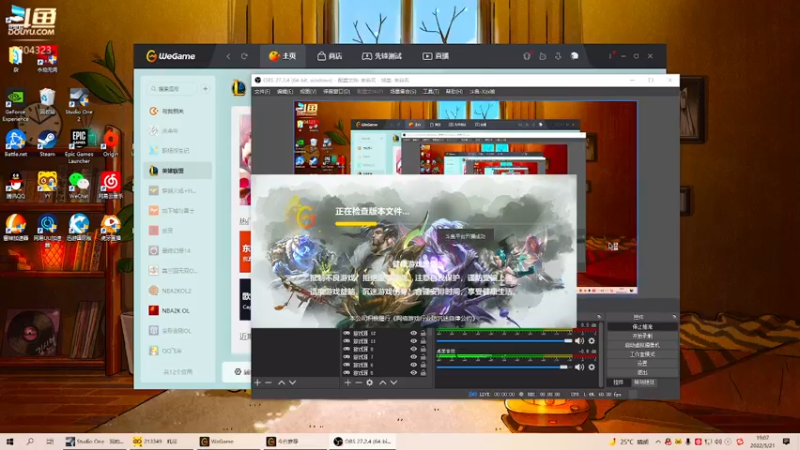Click 退出 exit button in OBS controls
800x450 pixels.
[642, 372]
